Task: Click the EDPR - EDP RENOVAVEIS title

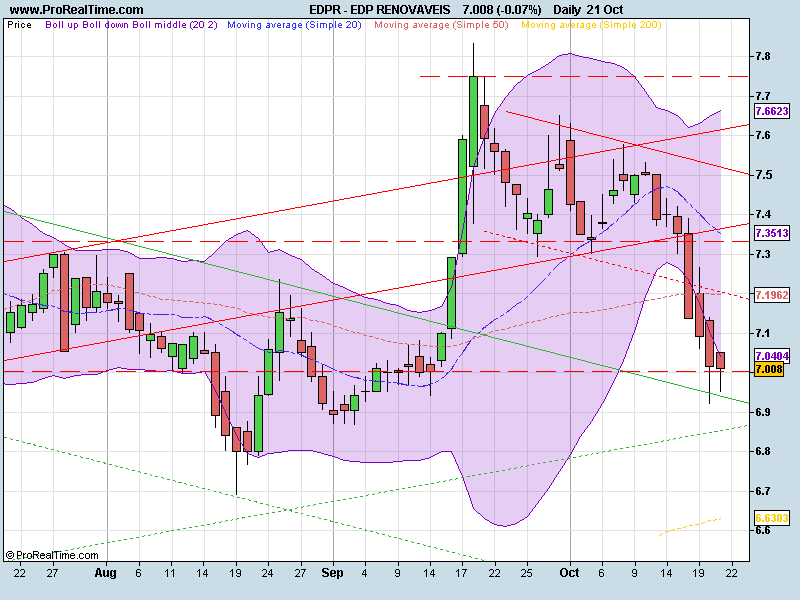Action: point(380,9)
